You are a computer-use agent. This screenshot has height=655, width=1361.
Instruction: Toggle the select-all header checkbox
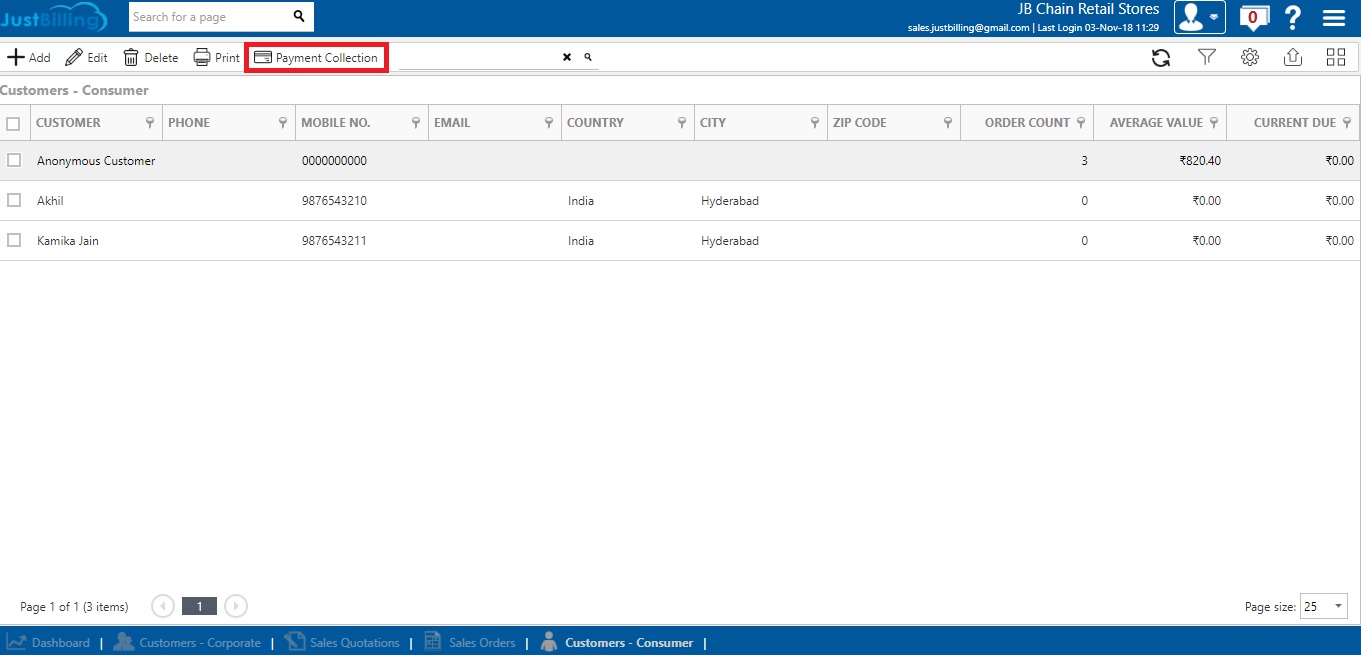[x=13, y=124]
